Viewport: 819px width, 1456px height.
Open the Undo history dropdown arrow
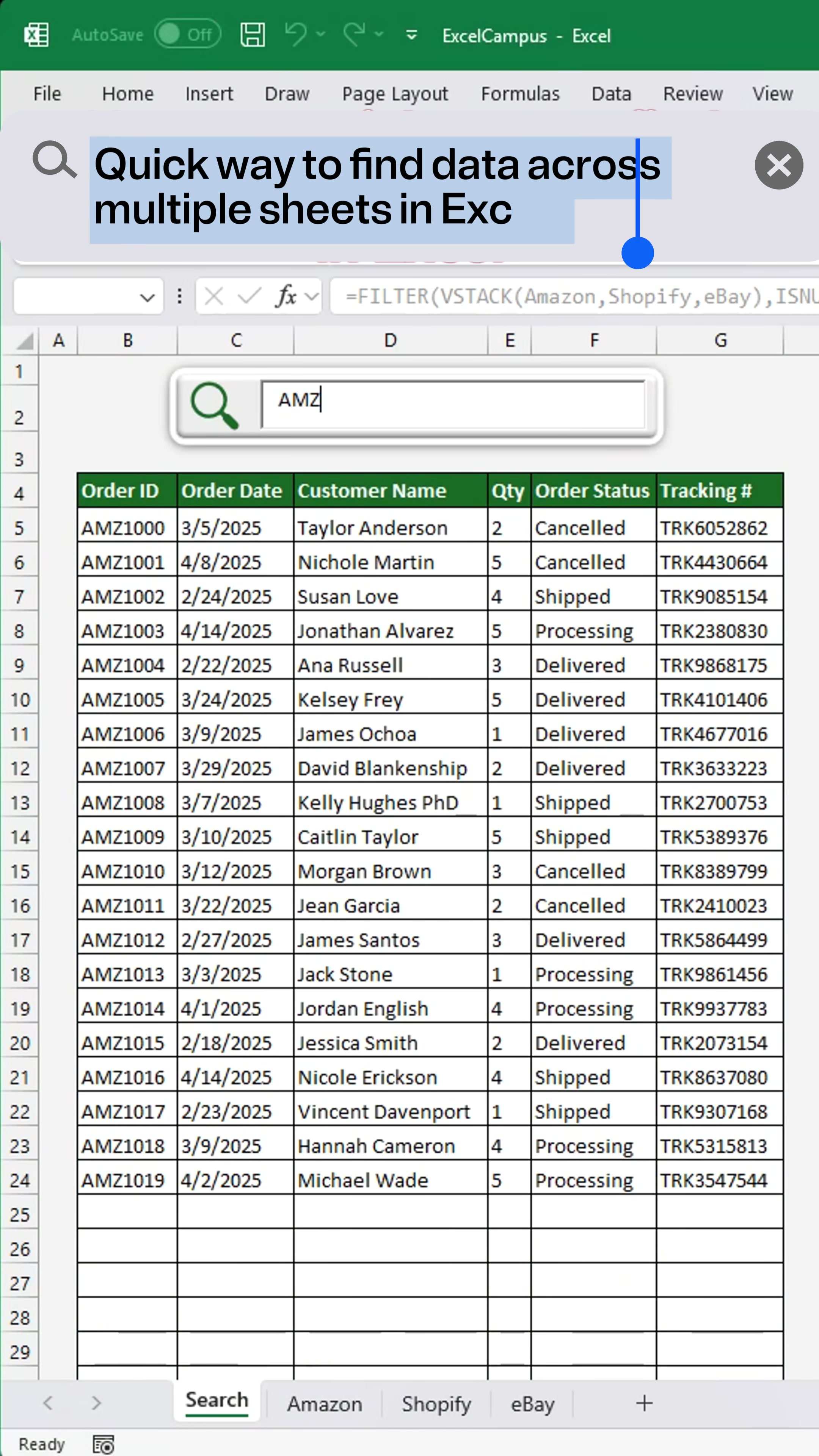pyautogui.click(x=320, y=35)
